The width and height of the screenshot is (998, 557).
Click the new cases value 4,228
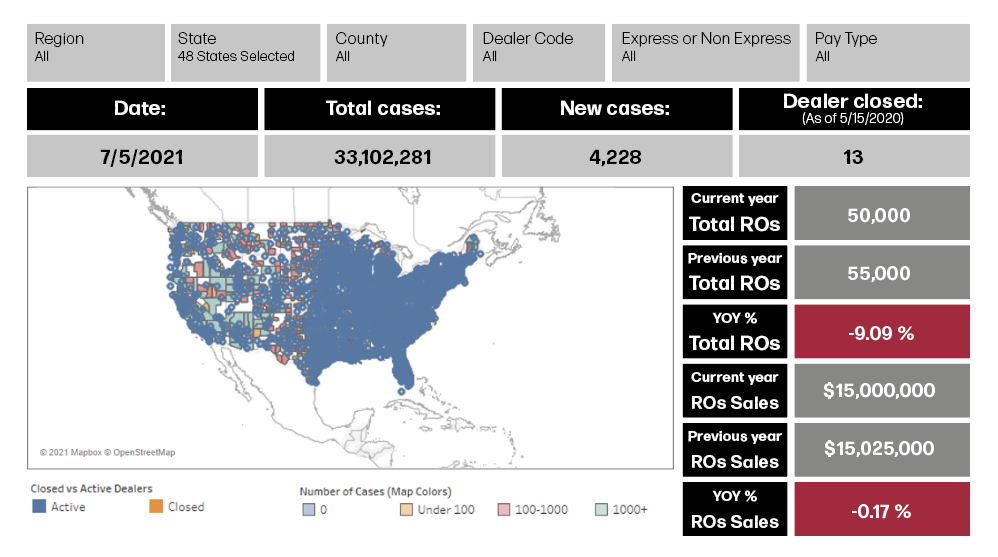click(x=615, y=157)
